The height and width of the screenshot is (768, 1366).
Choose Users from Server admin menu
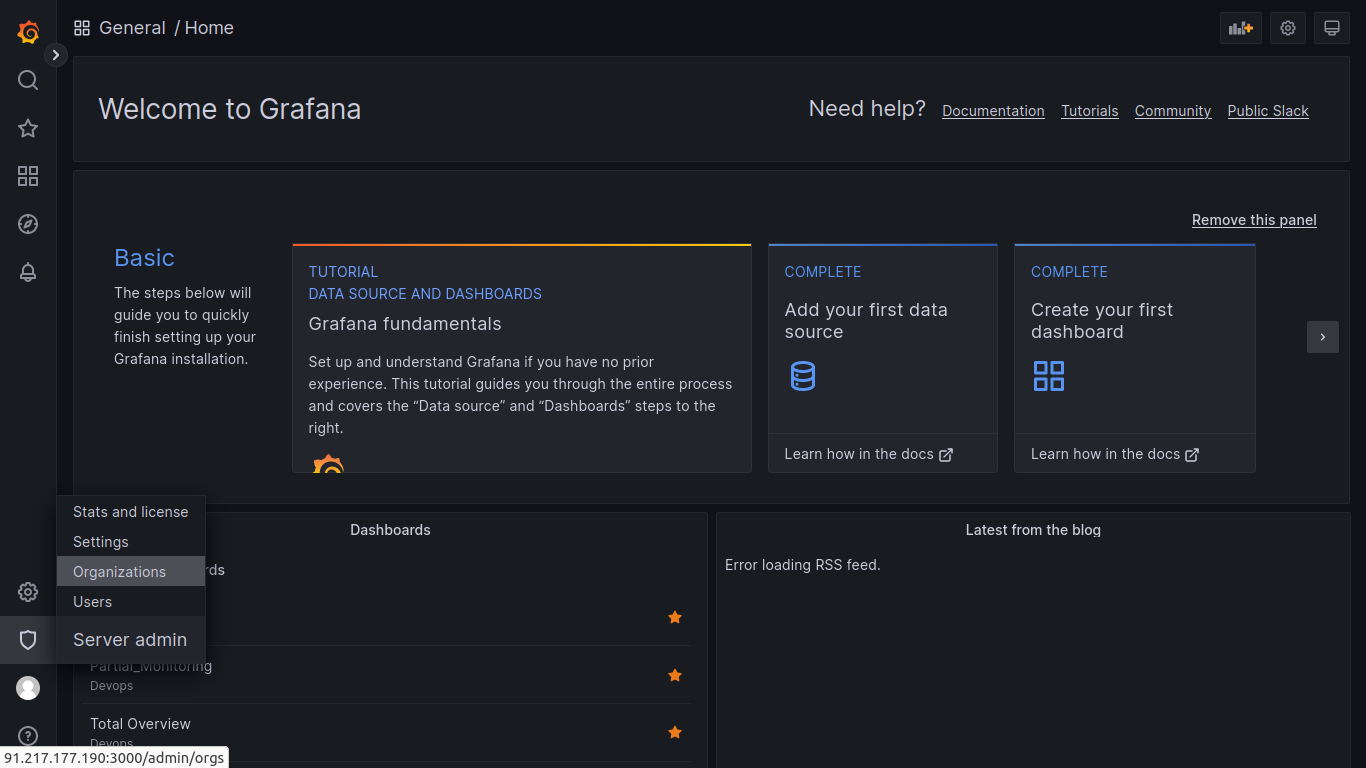[x=92, y=602]
